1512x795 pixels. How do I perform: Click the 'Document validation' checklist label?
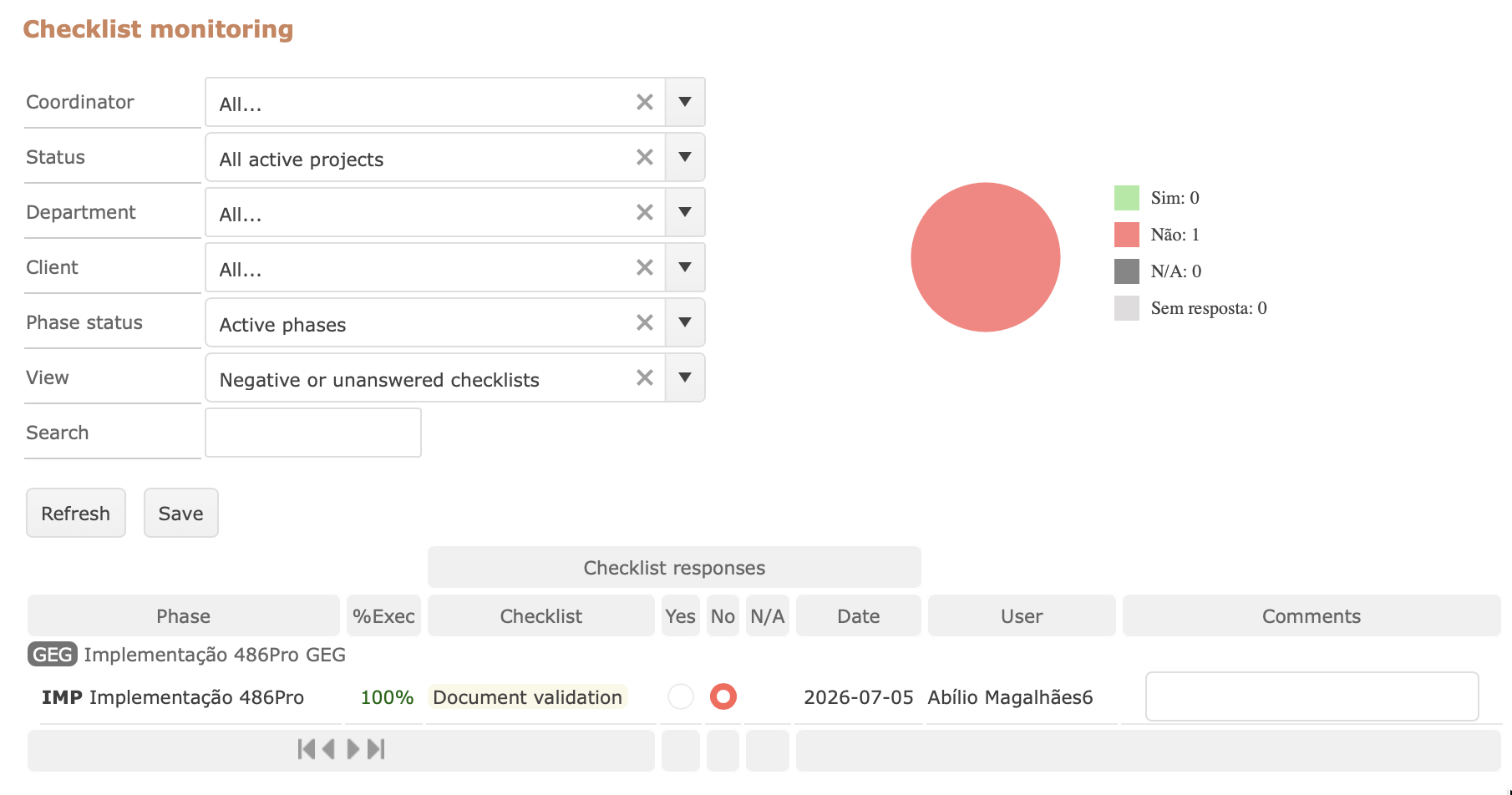(x=528, y=697)
